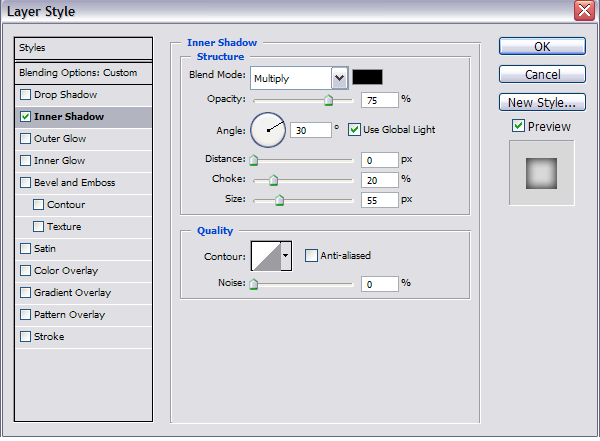This screenshot has width=600, height=441.
Task: Enable the Color Overlay checkbox
Action: pos(25,271)
